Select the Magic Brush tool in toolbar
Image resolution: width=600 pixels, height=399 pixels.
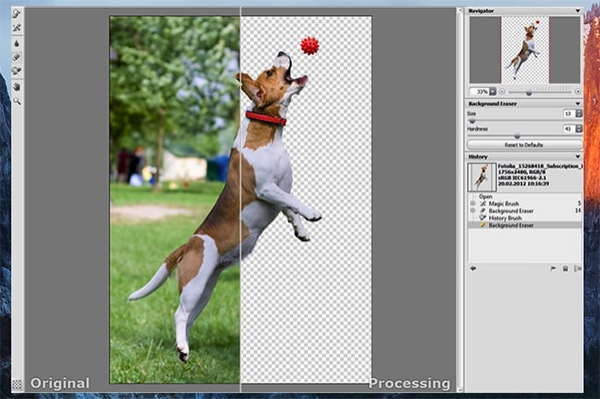pyautogui.click(x=16, y=28)
